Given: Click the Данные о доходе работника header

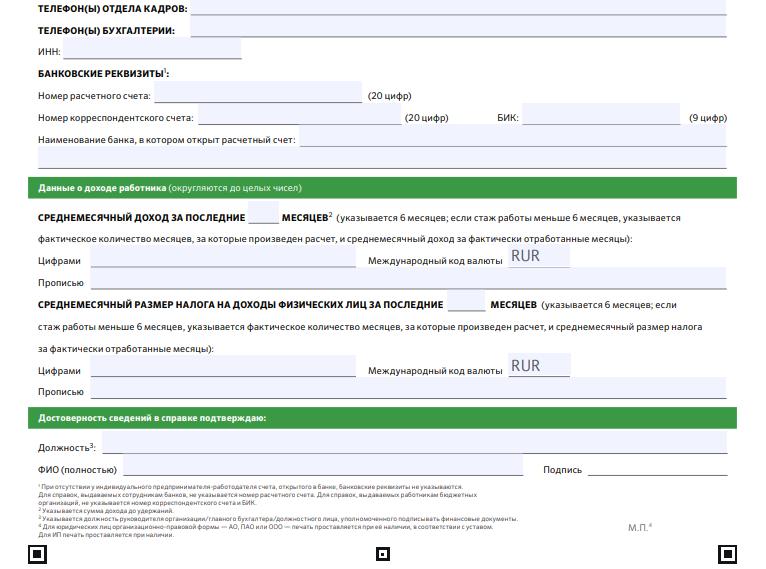Looking at the screenshot, I should click(x=382, y=188).
